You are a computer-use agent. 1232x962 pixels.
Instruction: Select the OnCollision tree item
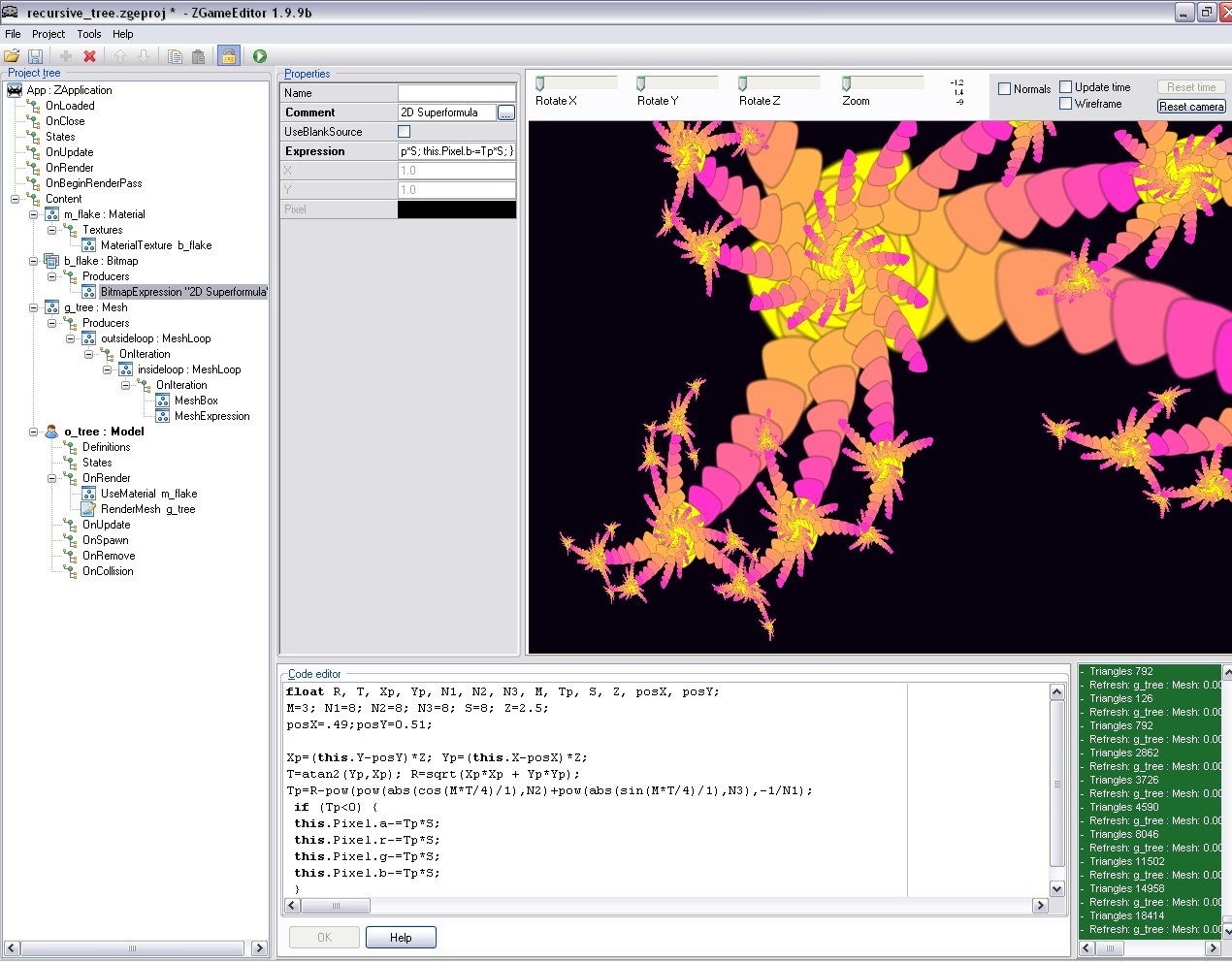108,571
